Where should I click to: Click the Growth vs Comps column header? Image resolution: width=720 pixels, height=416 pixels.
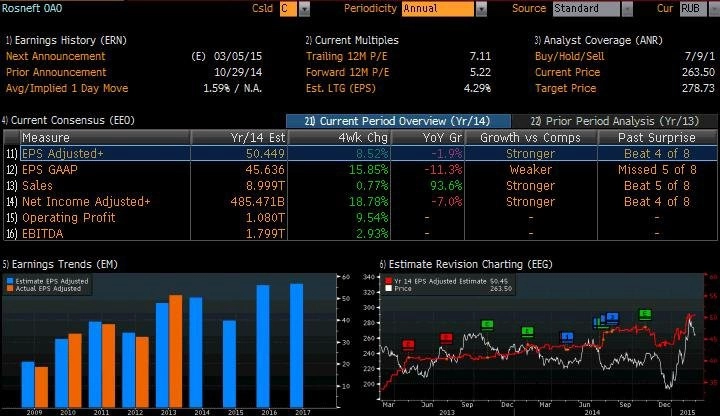coord(531,138)
